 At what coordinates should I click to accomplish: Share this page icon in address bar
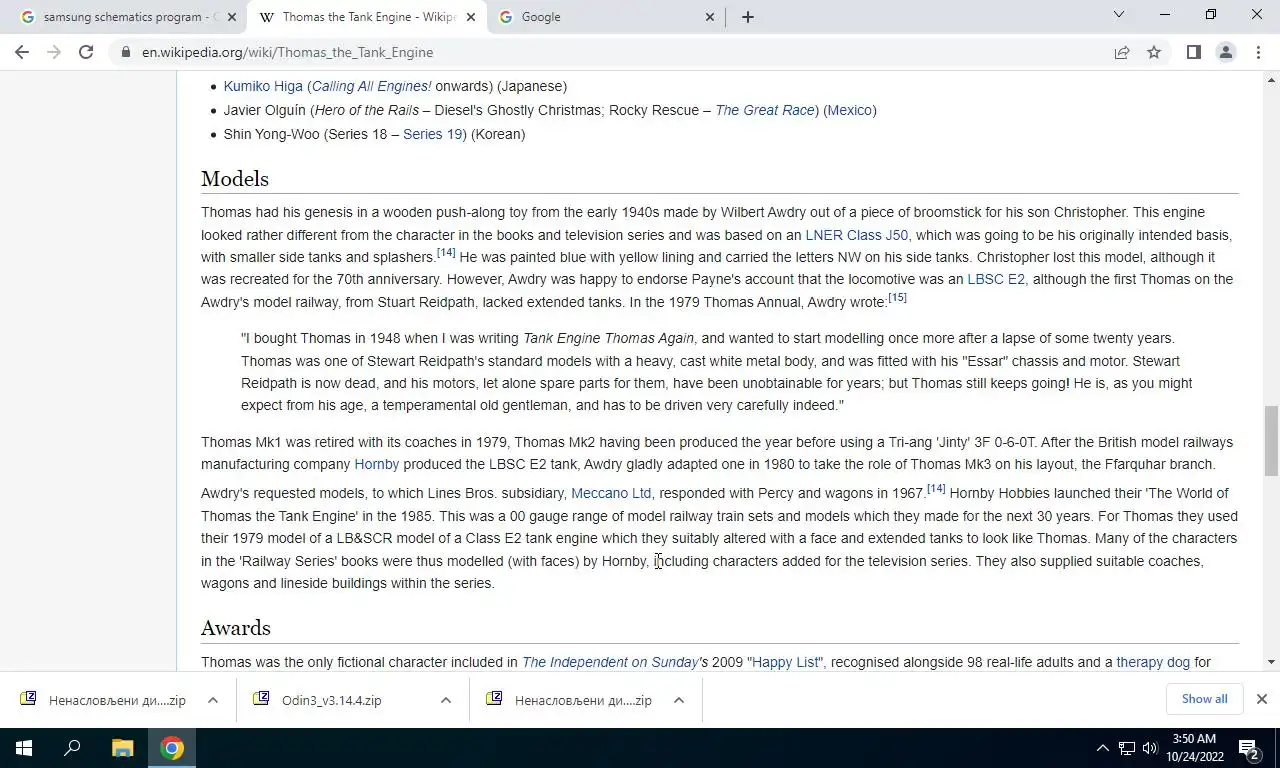click(x=1122, y=52)
